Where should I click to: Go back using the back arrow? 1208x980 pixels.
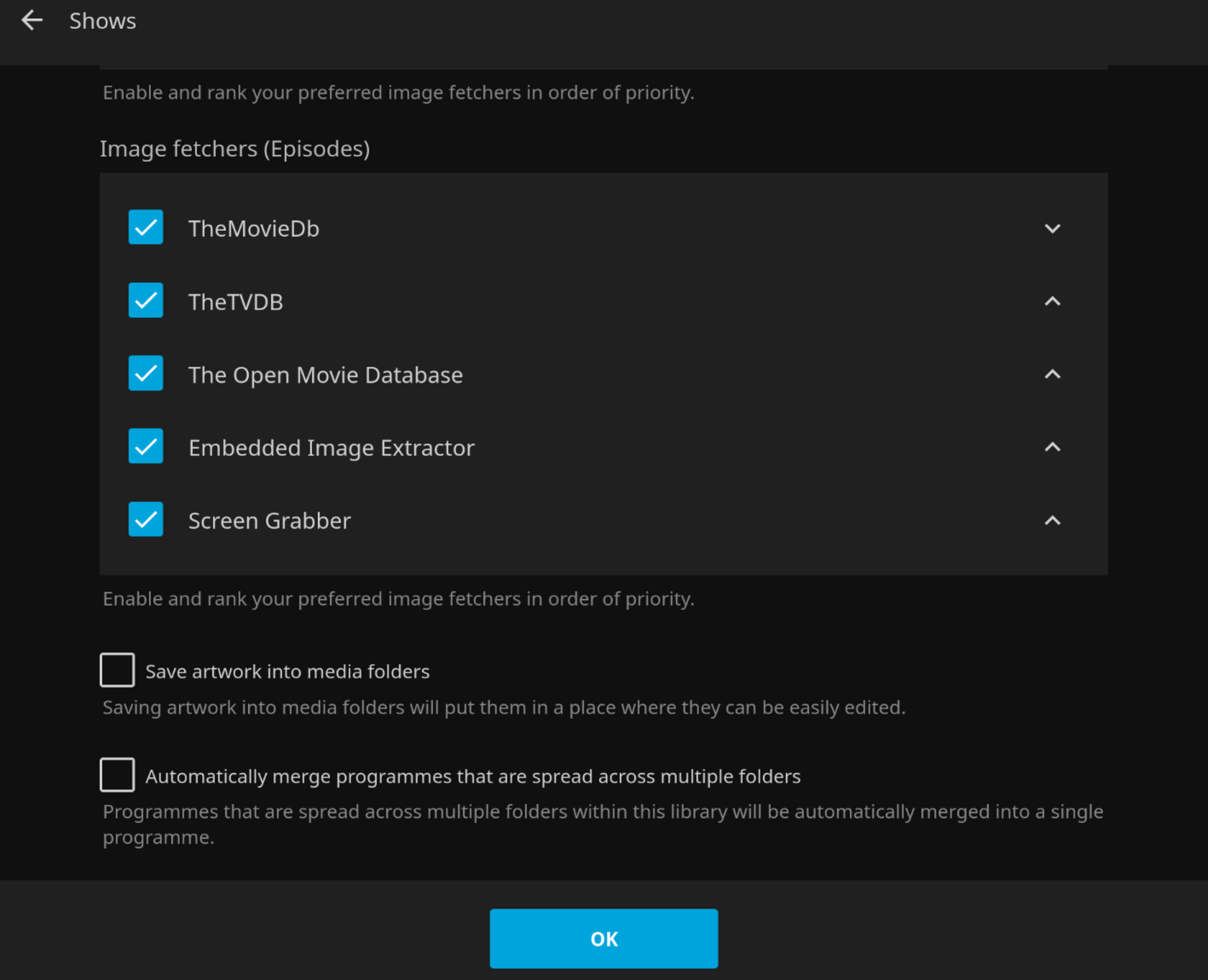tap(32, 20)
